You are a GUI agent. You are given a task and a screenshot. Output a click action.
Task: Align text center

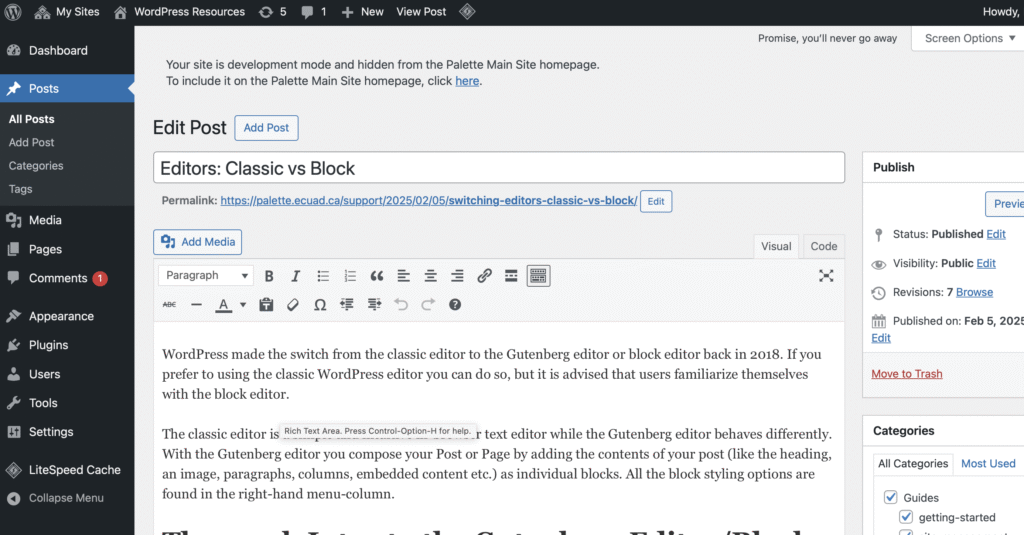(430, 276)
